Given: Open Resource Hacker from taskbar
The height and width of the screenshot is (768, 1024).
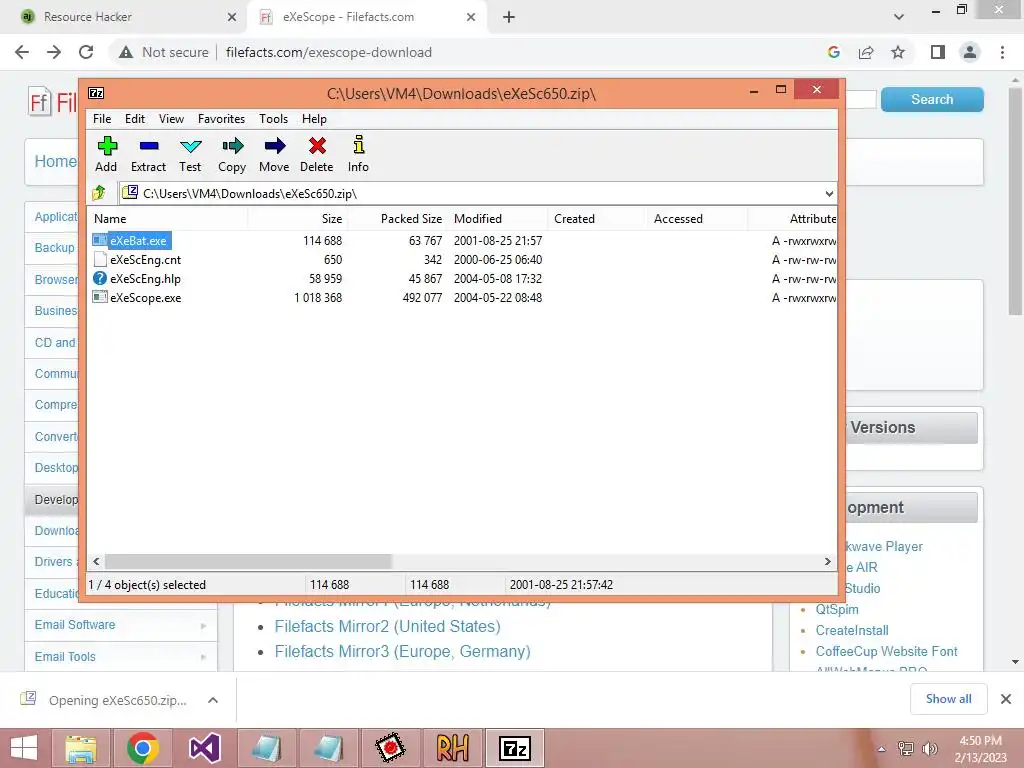Looking at the screenshot, I should pyautogui.click(x=452, y=748).
